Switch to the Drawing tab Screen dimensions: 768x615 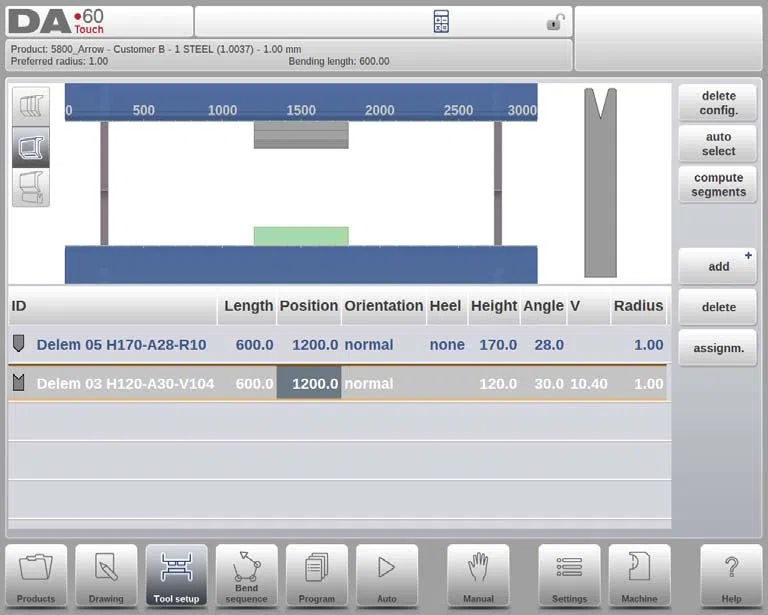(106, 576)
